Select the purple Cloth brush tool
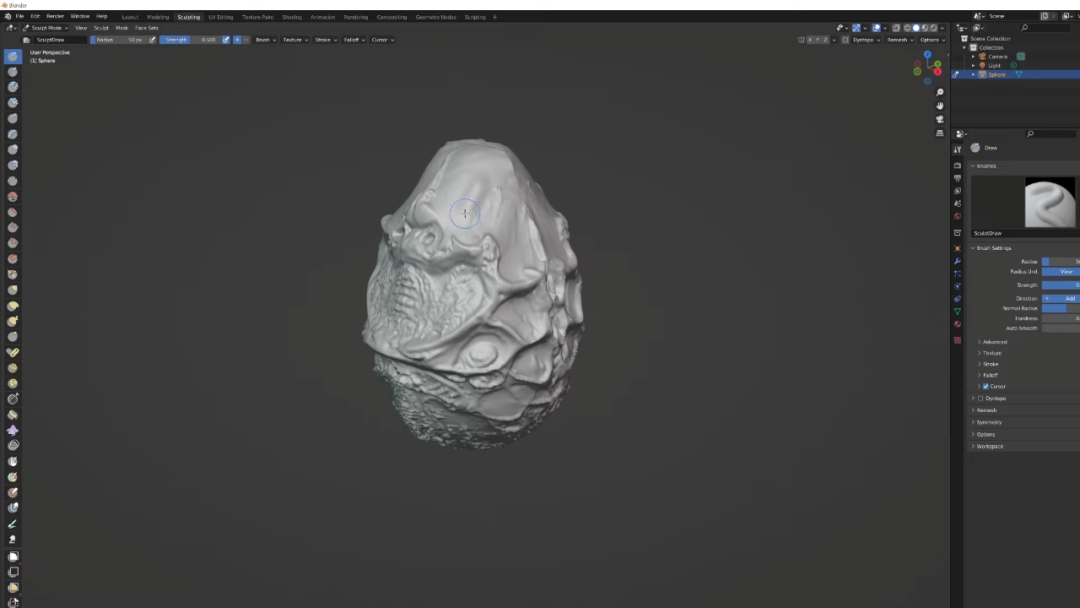This screenshot has height=608, width=1080. pos(12,430)
